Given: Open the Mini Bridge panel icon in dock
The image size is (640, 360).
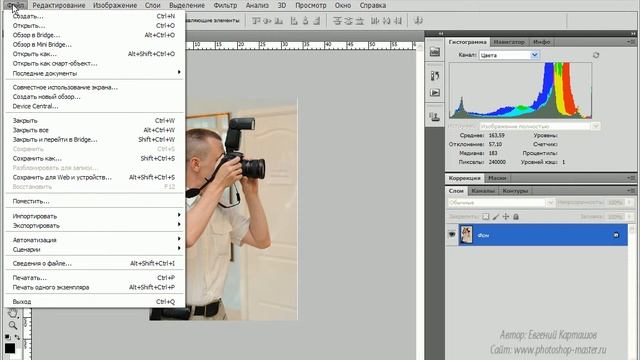Looking at the screenshot, I should click(435, 52).
